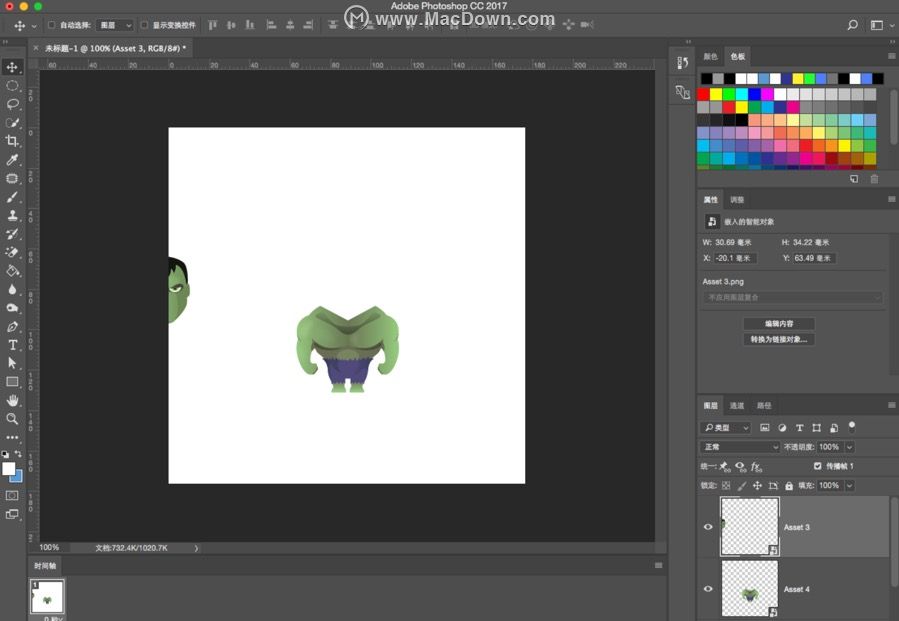Select the Crop tool
The image size is (899, 621).
coord(12,141)
